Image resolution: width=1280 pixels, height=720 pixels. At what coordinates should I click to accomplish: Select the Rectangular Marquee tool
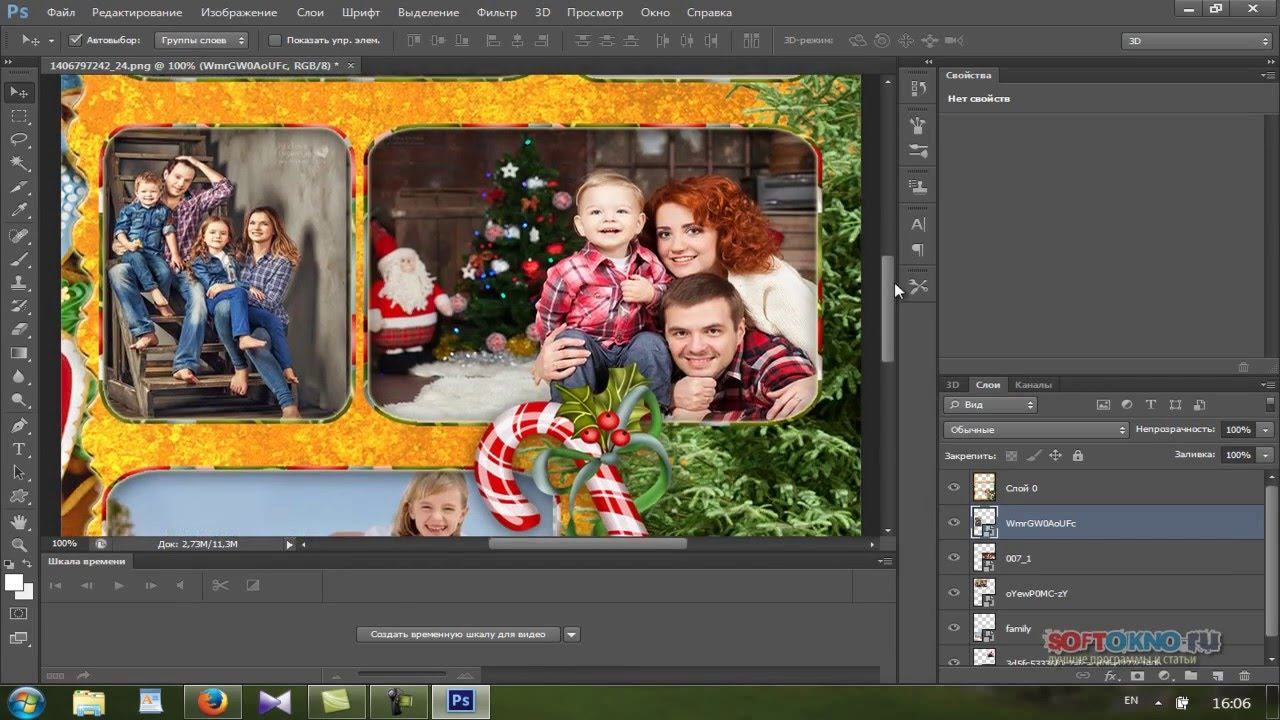19,116
